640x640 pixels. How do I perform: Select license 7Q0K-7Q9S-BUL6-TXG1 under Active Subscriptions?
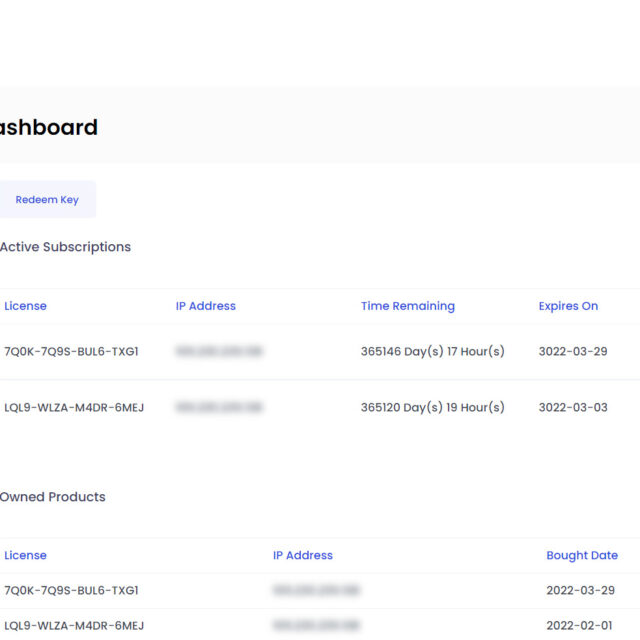coord(72,352)
